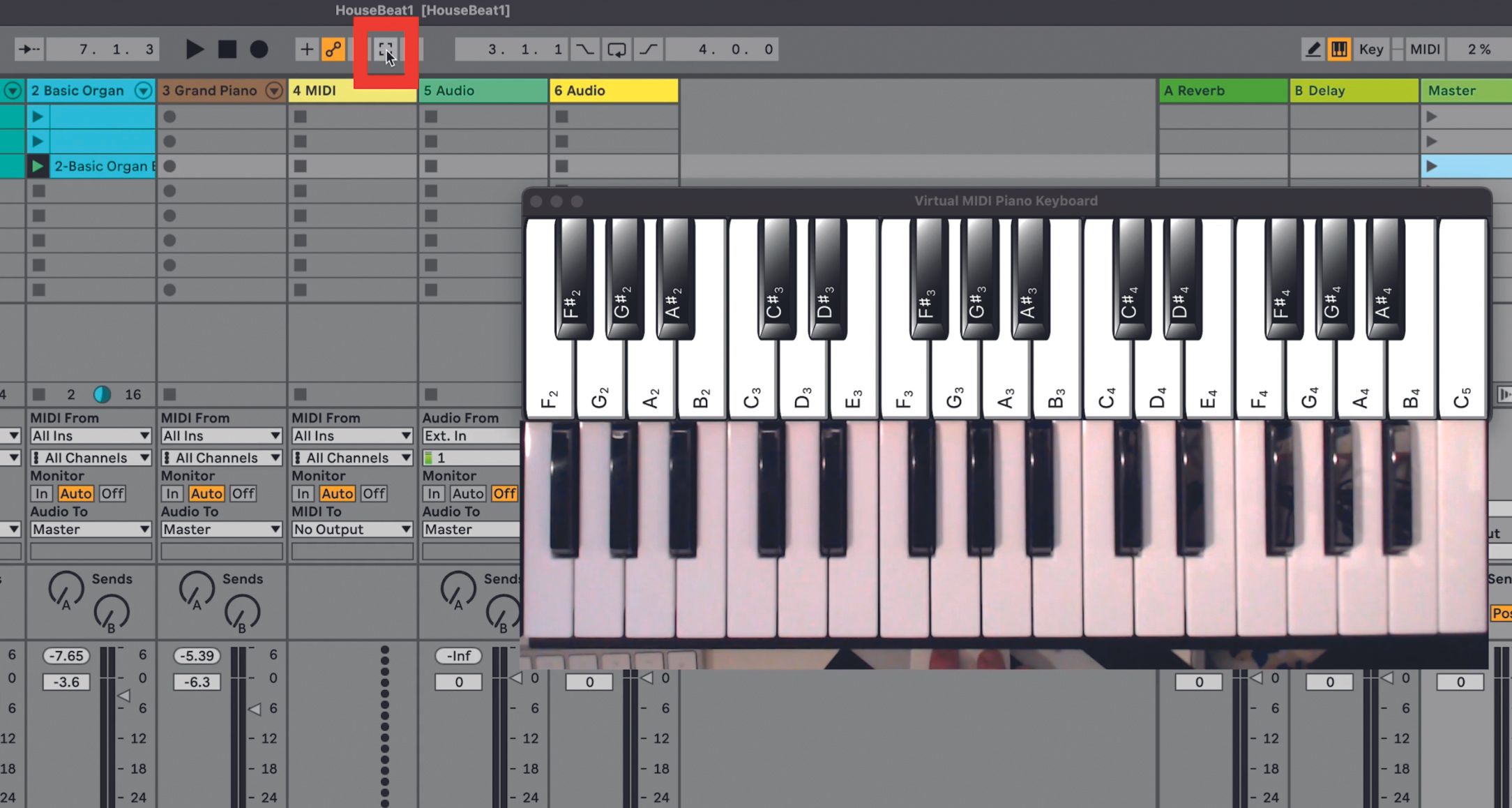Open Basic Organ Audio To Master dropdown
This screenshot has height=808, width=1512.
[91, 529]
